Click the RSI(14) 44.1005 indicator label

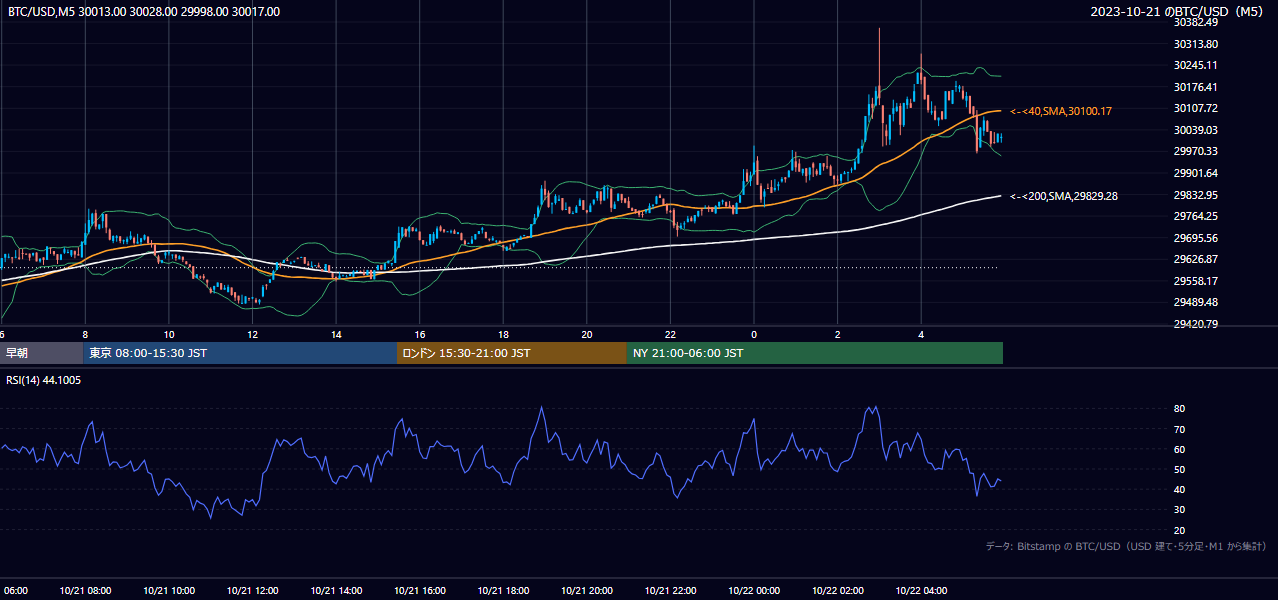coord(44,380)
